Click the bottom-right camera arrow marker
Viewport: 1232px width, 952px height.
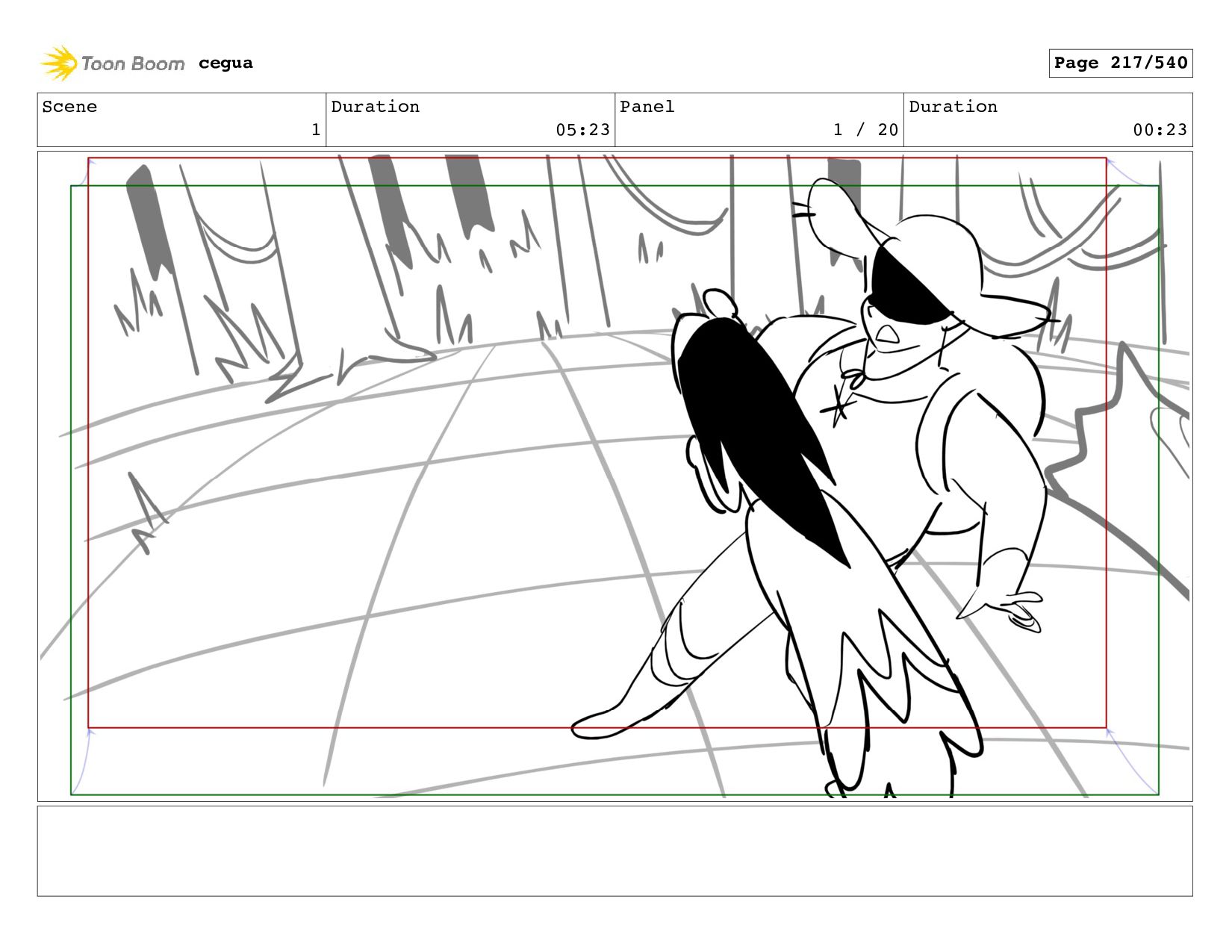[1132, 761]
